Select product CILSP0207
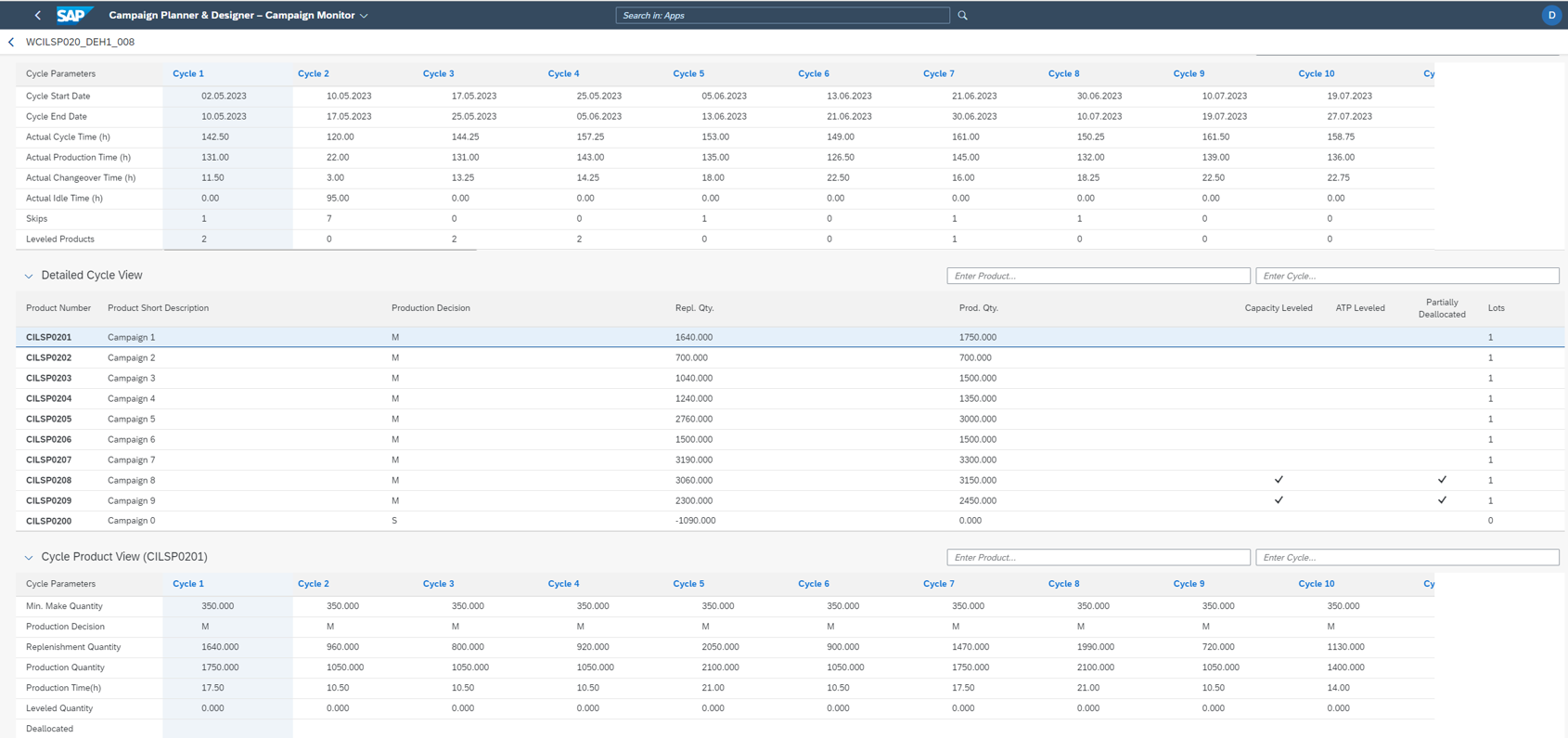The image size is (1568, 738). (x=48, y=460)
